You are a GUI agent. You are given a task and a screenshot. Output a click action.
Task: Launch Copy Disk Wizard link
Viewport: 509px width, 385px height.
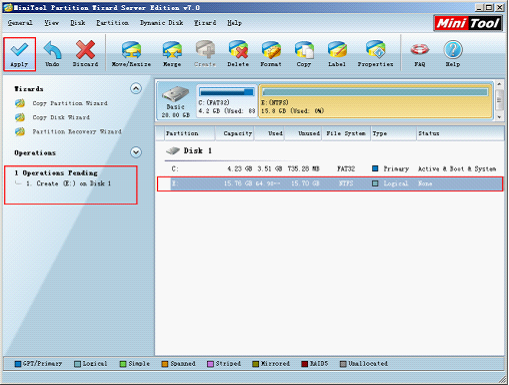pyautogui.click(x=61, y=117)
